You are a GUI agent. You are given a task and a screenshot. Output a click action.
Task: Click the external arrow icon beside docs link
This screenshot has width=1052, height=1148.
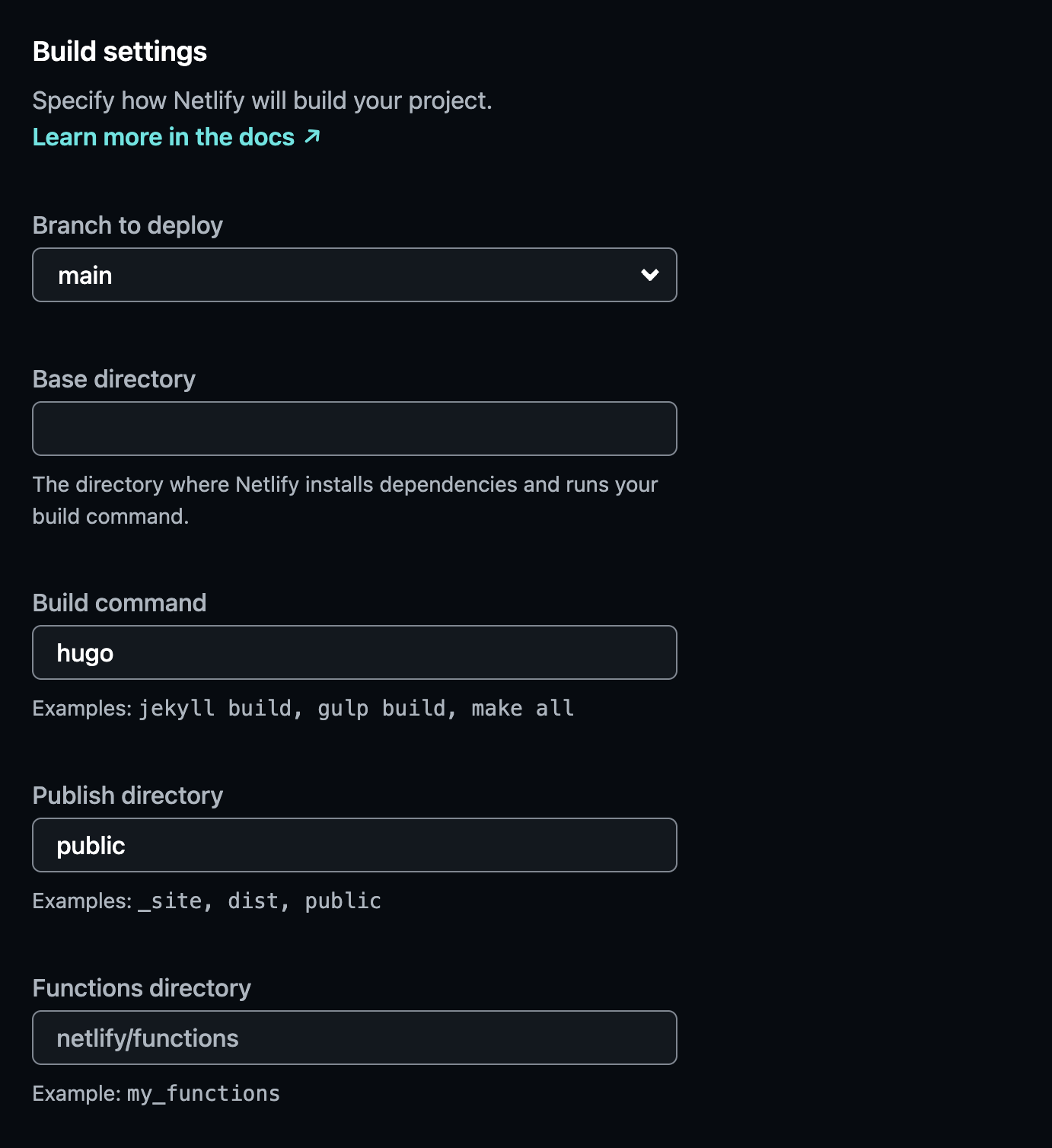coord(312,136)
